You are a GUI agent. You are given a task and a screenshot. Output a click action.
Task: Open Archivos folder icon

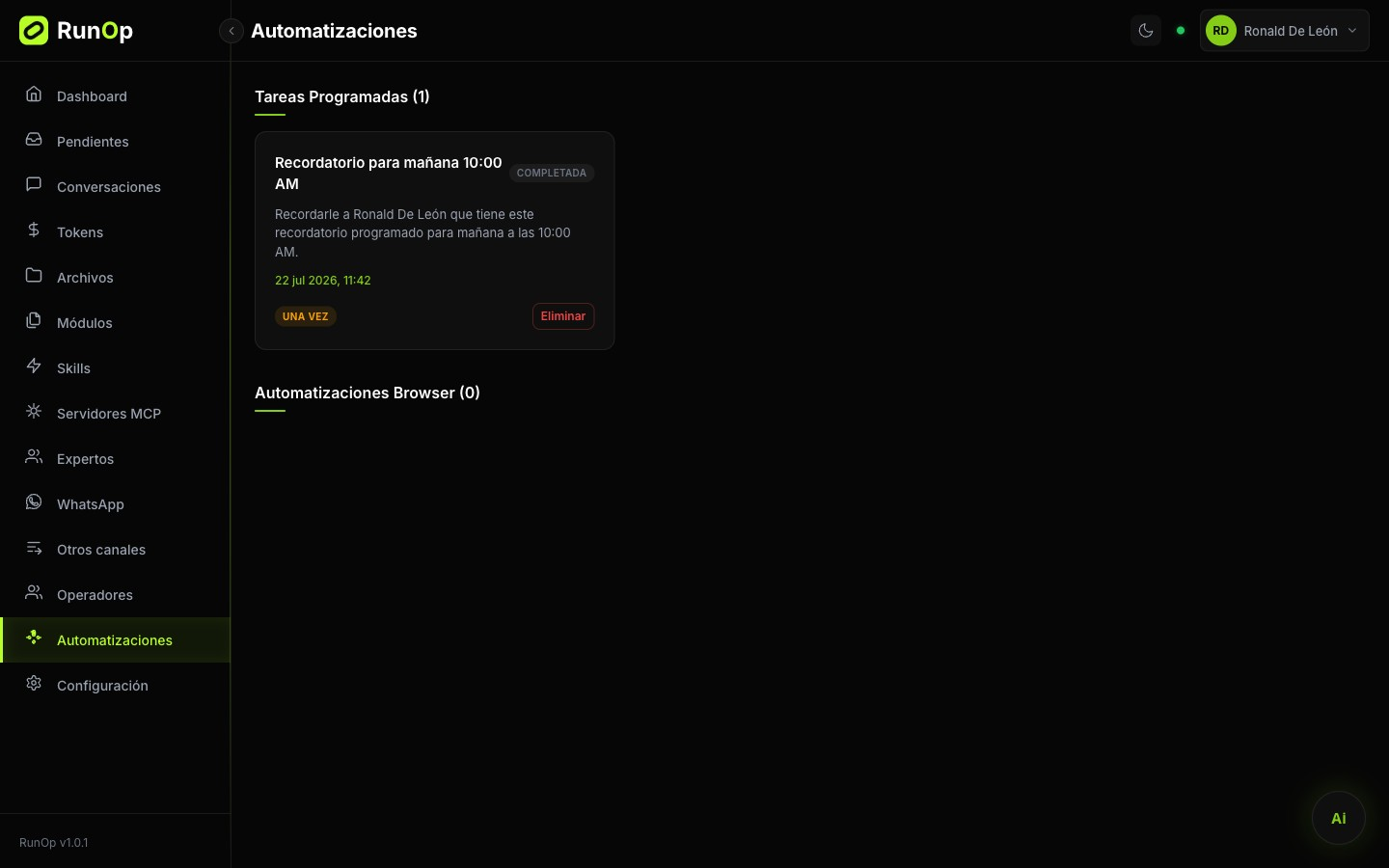34,276
